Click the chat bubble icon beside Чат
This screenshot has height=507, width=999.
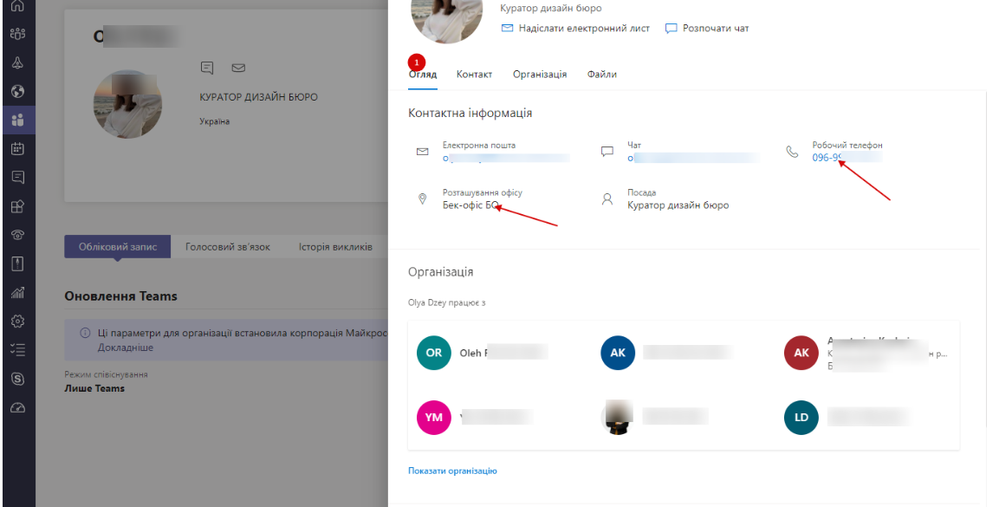[607, 152]
